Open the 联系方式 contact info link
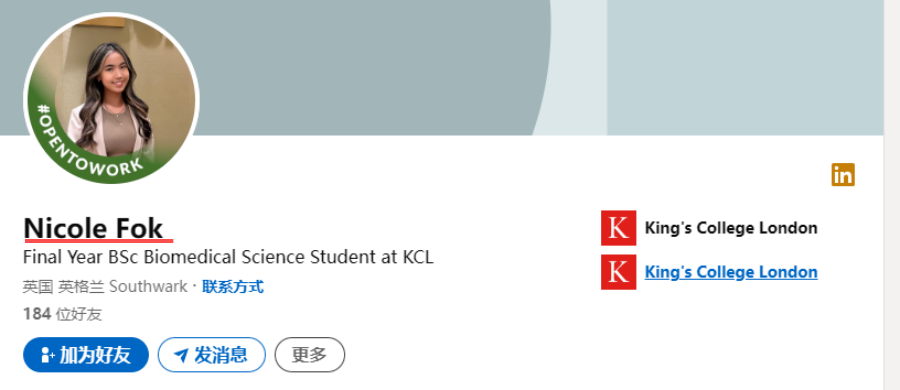900x390 pixels. (x=232, y=287)
